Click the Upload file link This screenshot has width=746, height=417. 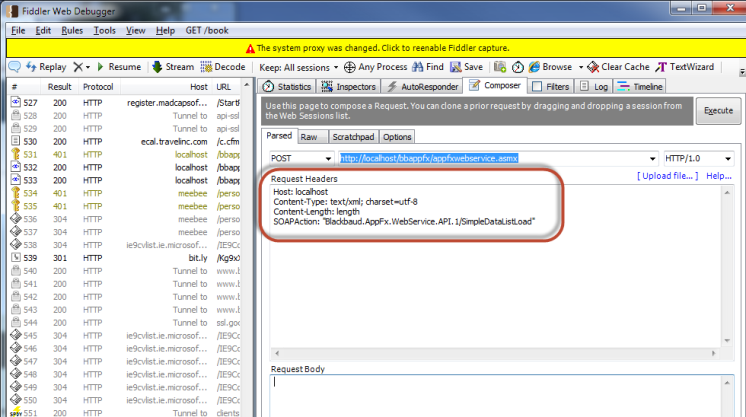coord(666,176)
